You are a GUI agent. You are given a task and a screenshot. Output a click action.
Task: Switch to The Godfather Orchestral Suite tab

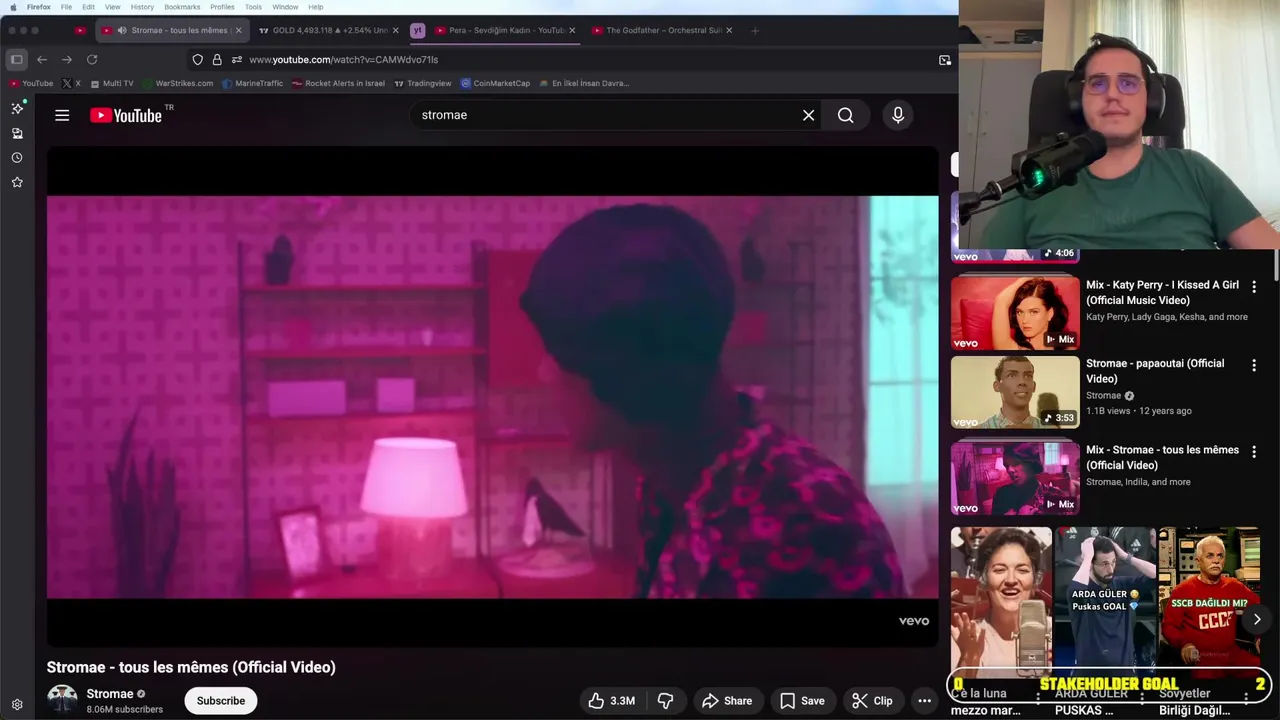(x=662, y=30)
